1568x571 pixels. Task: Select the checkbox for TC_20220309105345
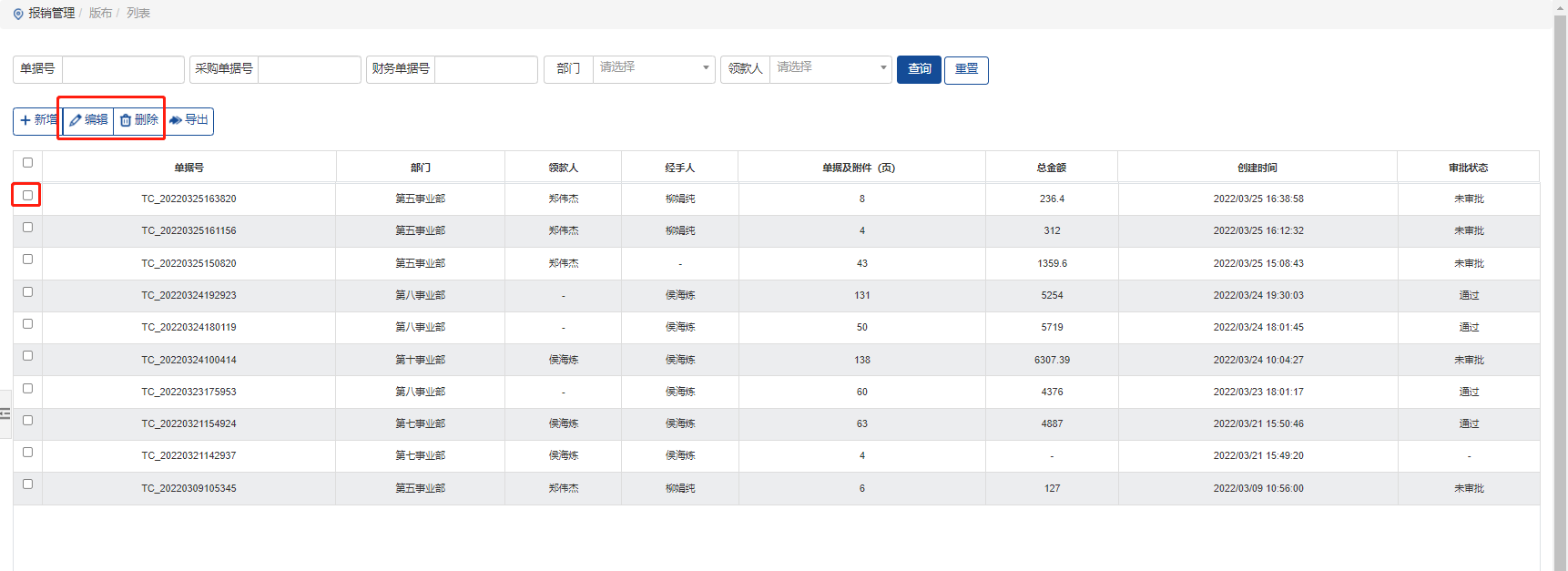(x=27, y=484)
